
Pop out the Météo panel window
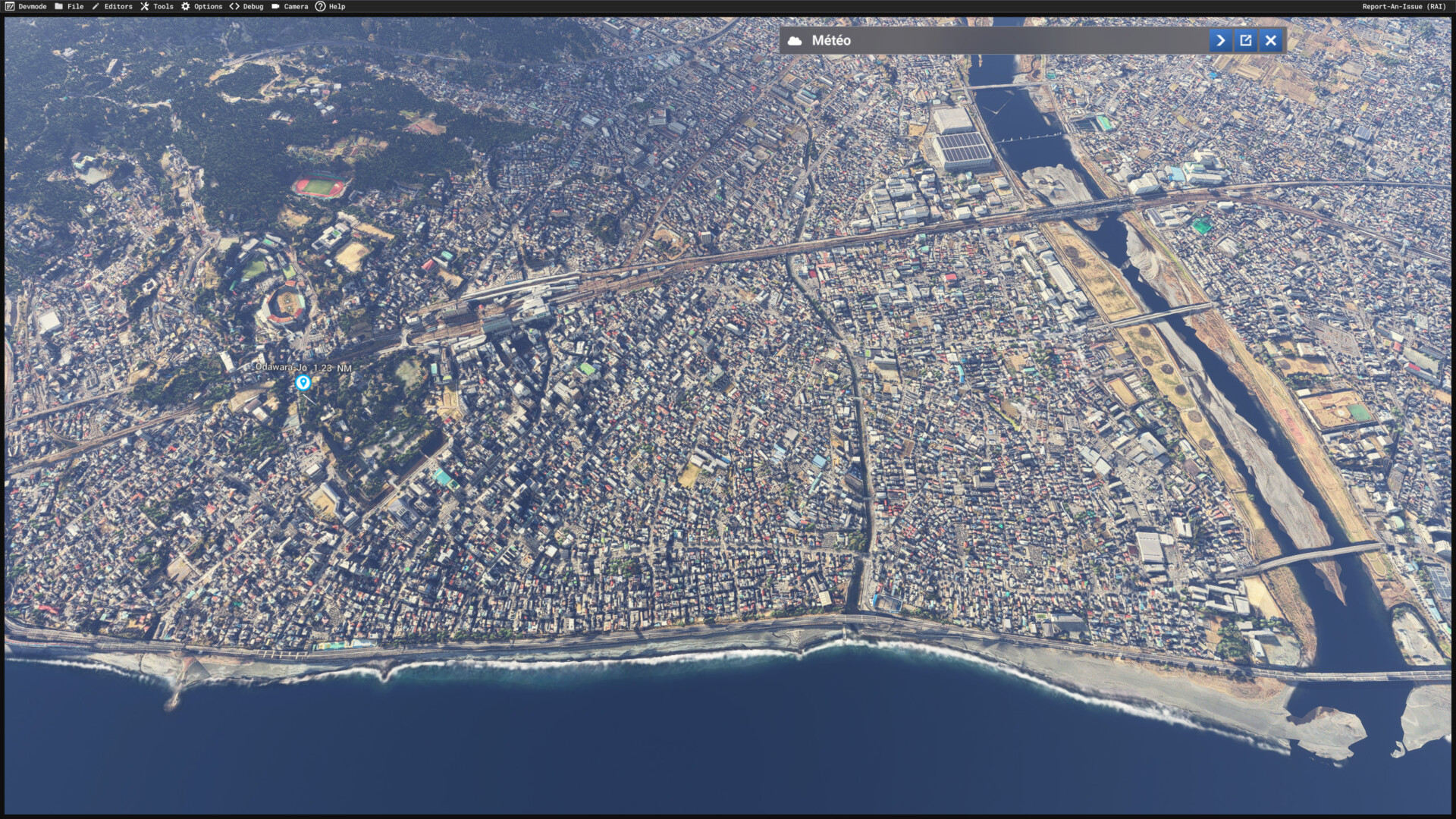[x=1245, y=40]
